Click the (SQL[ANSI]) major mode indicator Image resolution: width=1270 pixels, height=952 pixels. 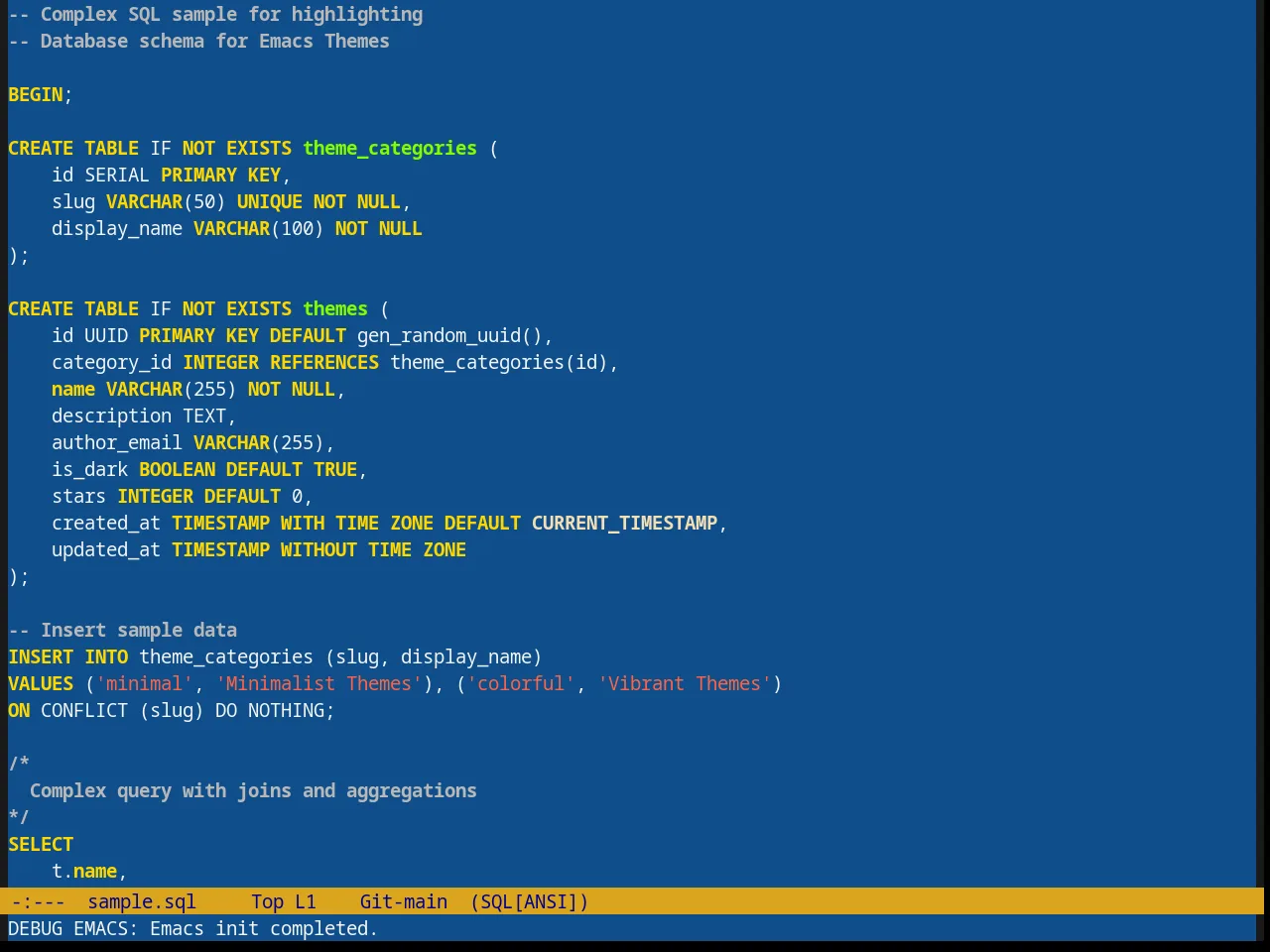tap(530, 901)
